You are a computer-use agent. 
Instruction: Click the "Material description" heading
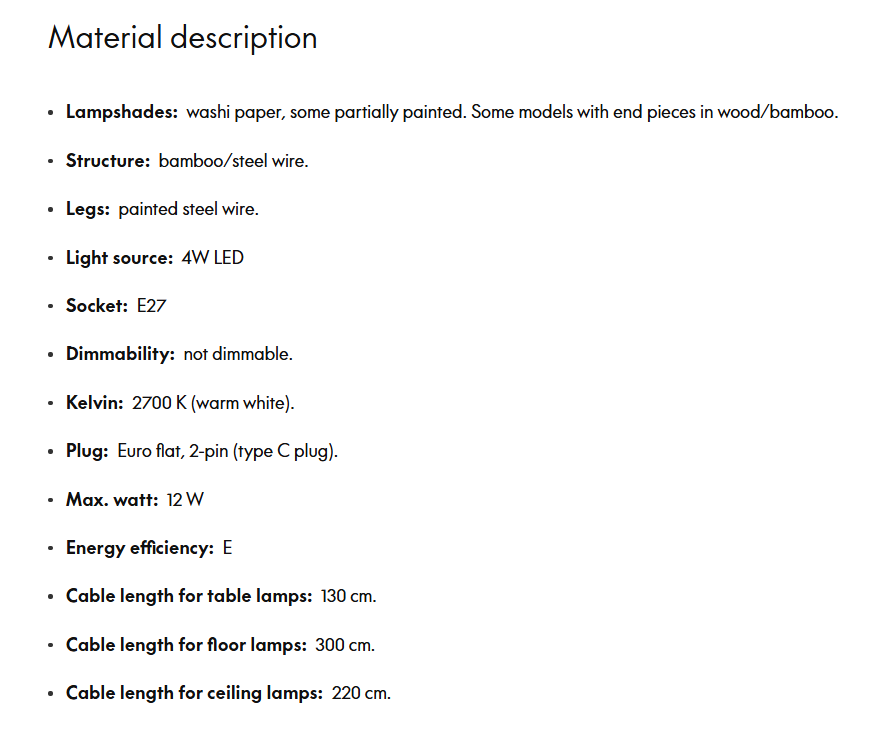[183, 38]
